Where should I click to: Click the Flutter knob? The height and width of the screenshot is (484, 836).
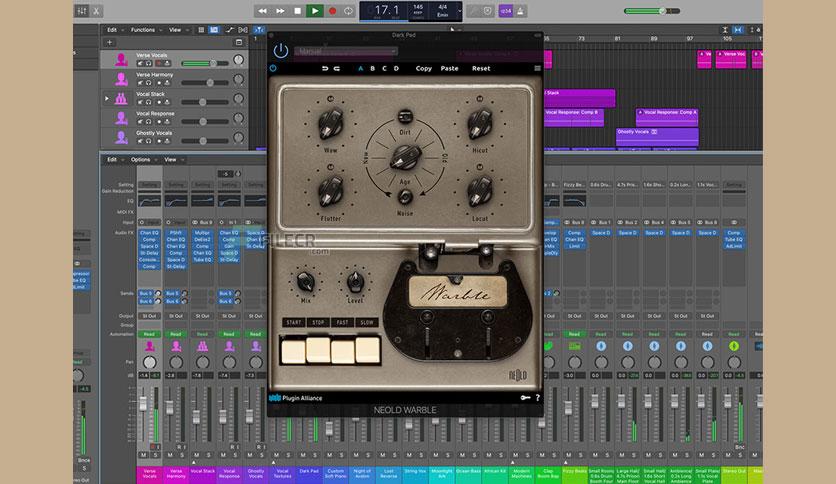pos(331,191)
